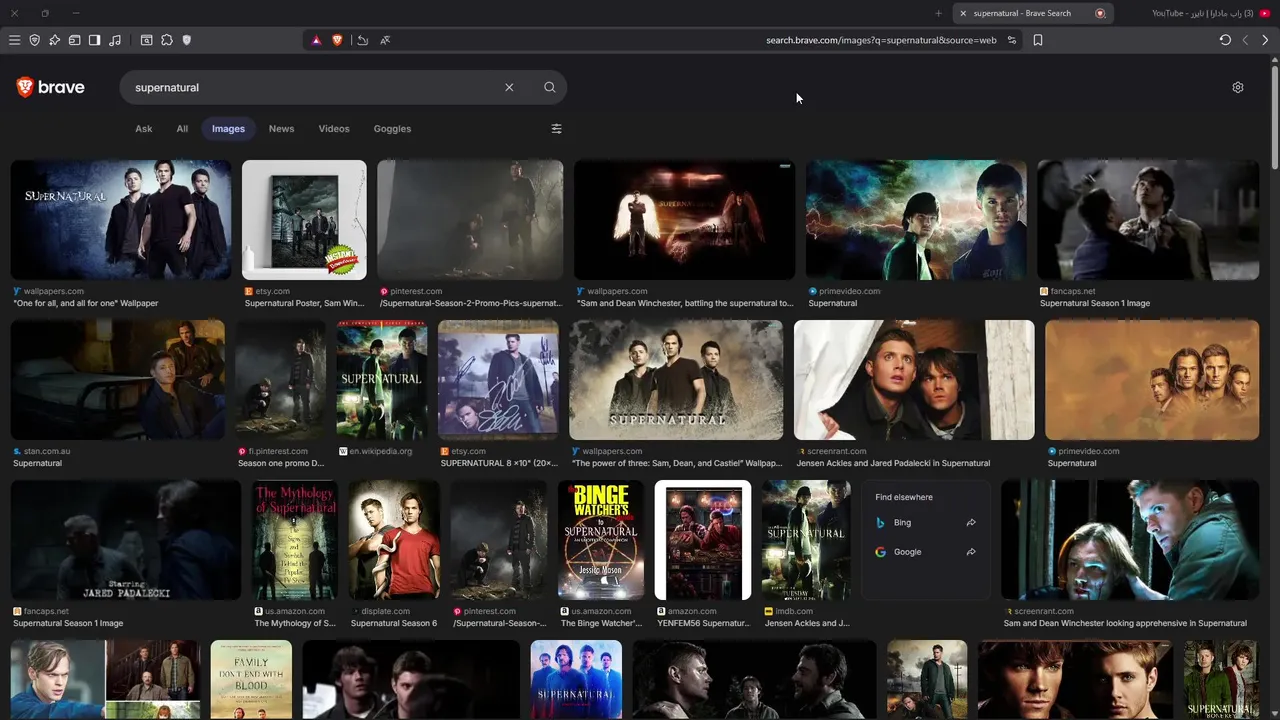
Task: Close the supernatural Brave Search tab
Action: pyautogui.click(x=963, y=13)
